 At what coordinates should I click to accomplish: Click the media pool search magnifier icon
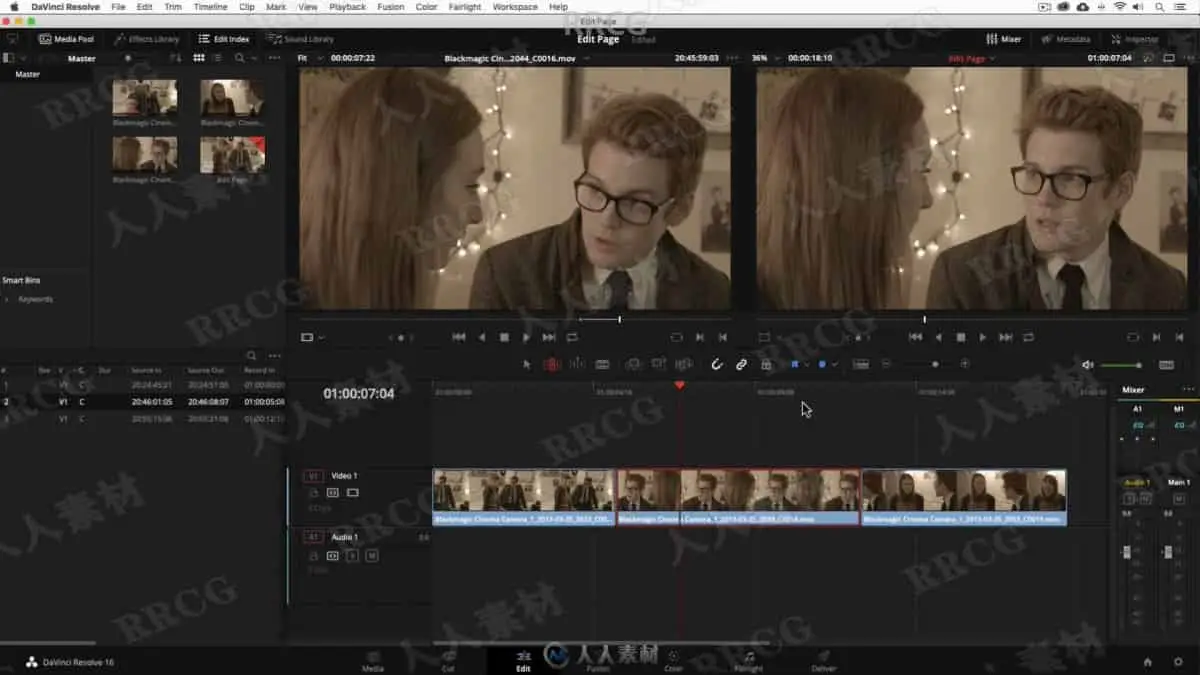[x=239, y=59]
